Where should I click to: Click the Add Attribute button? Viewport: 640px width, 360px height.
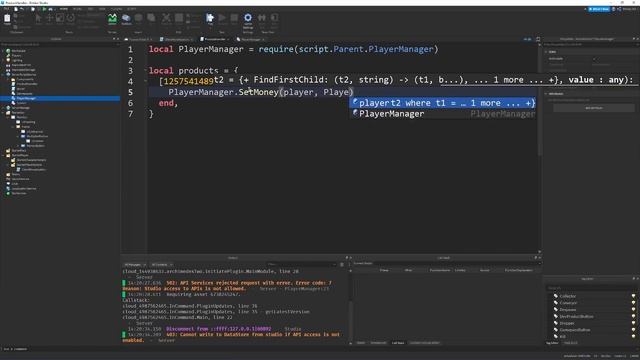pyautogui.click(x=594, y=108)
